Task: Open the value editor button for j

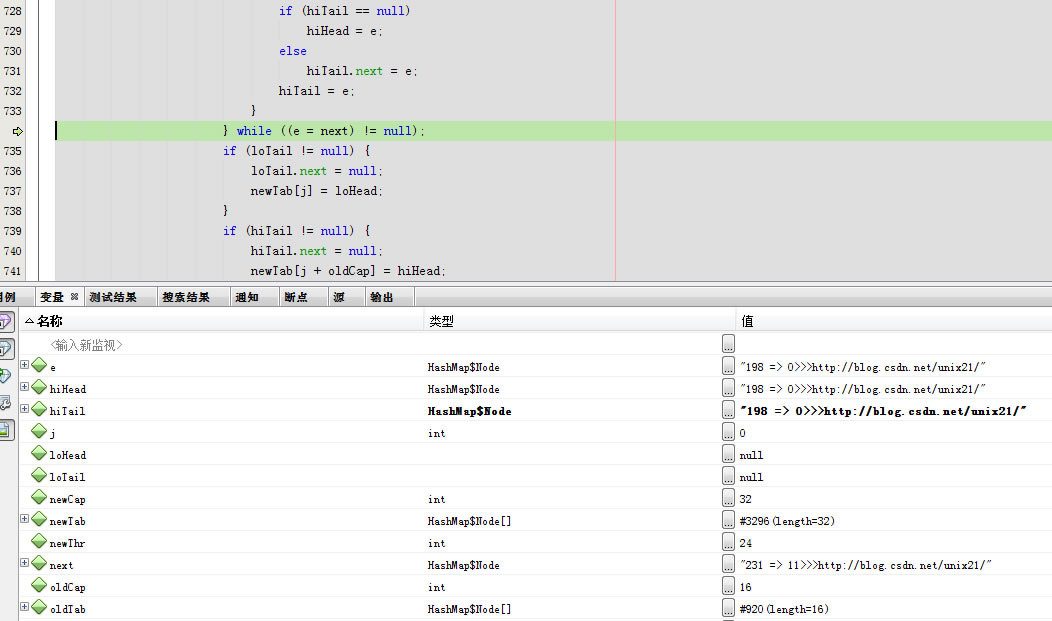Action: [x=729, y=431]
